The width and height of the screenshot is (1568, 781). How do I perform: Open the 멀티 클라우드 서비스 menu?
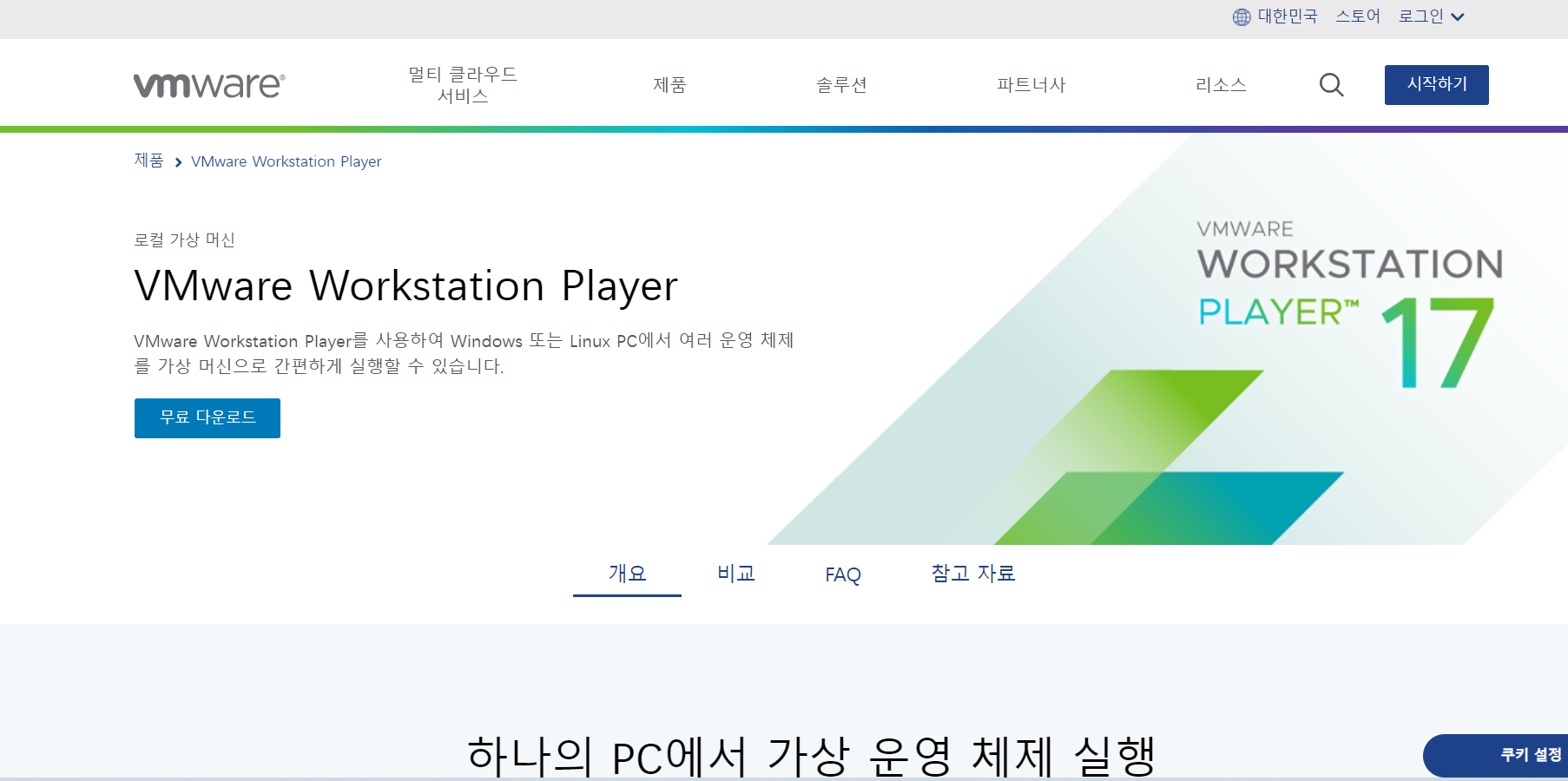click(x=463, y=85)
